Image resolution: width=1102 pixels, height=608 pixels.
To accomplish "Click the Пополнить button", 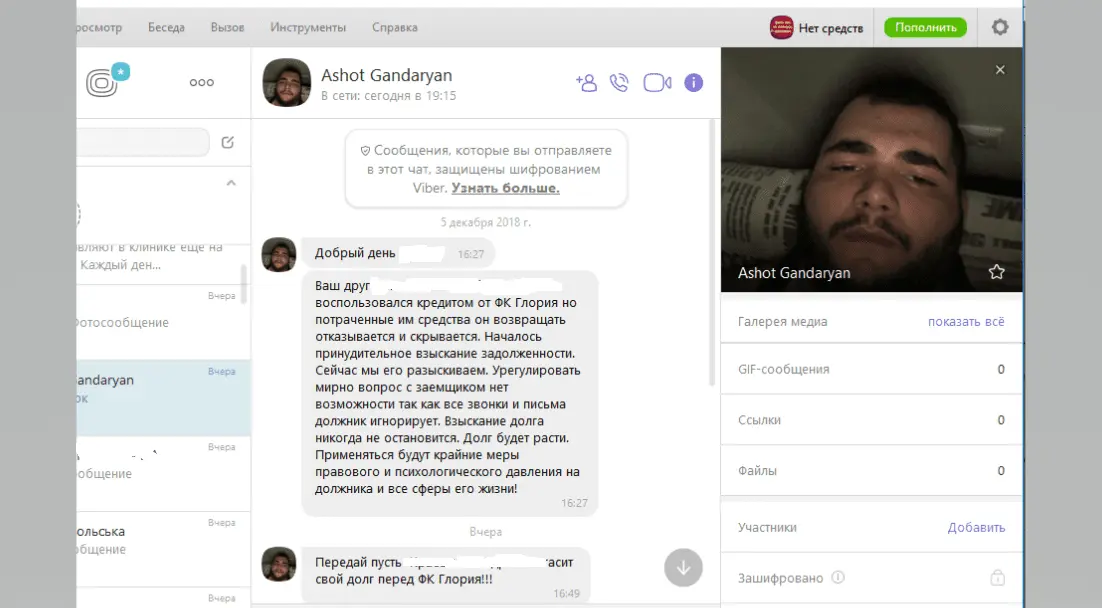I will point(926,27).
